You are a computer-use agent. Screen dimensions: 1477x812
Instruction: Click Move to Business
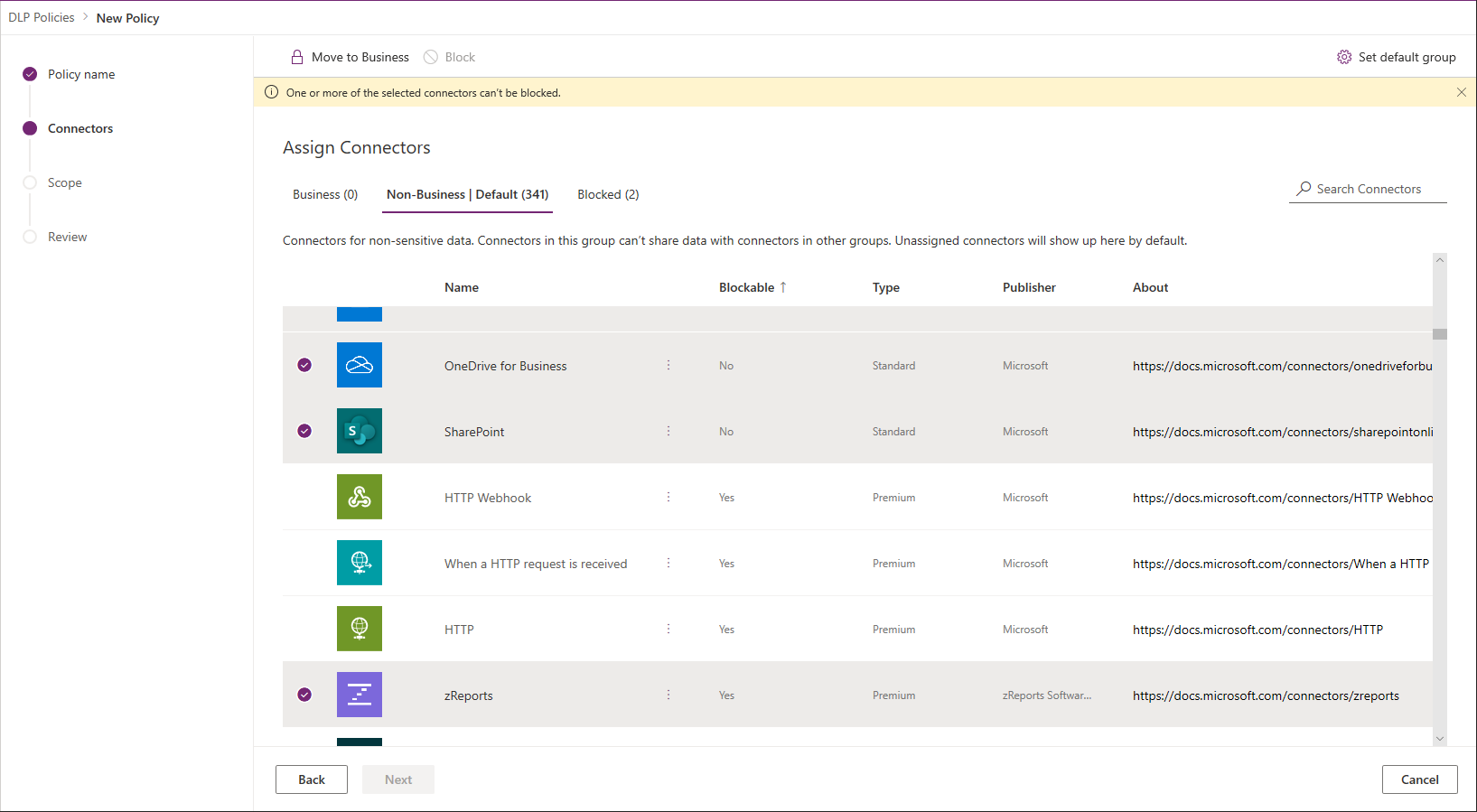pos(350,57)
